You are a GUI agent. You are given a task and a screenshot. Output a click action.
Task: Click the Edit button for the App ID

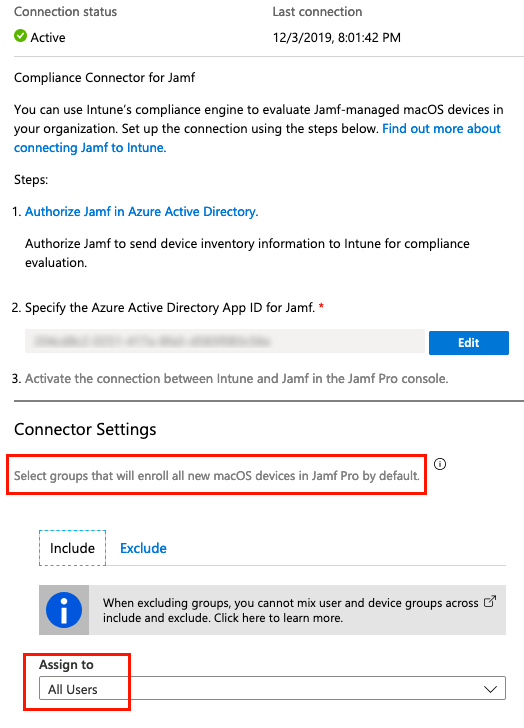[x=469, y=343]
